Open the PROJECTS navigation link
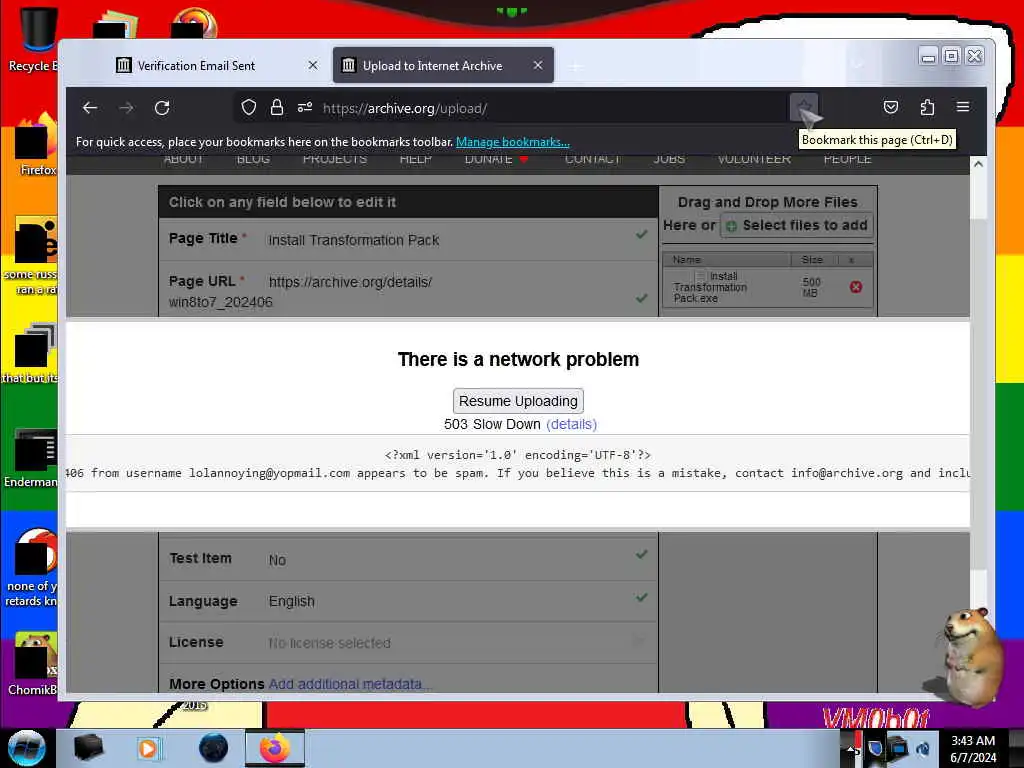The height and width of the screenshot is (768, 1024). [x=334, y=159]
